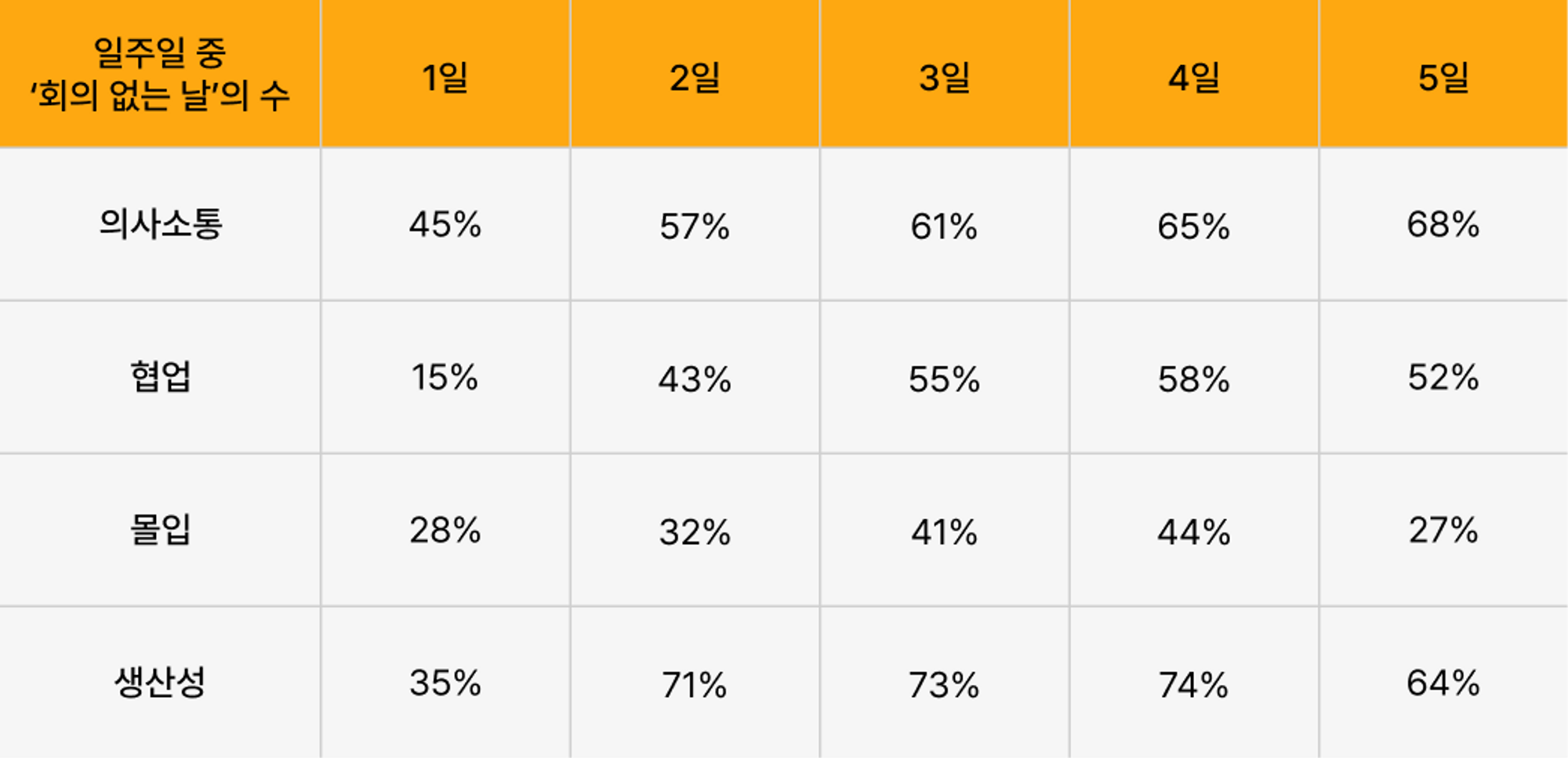This screenshot has height=758, width=1568.
Task: Click the 생산성 row label
Action: [160, 682]
